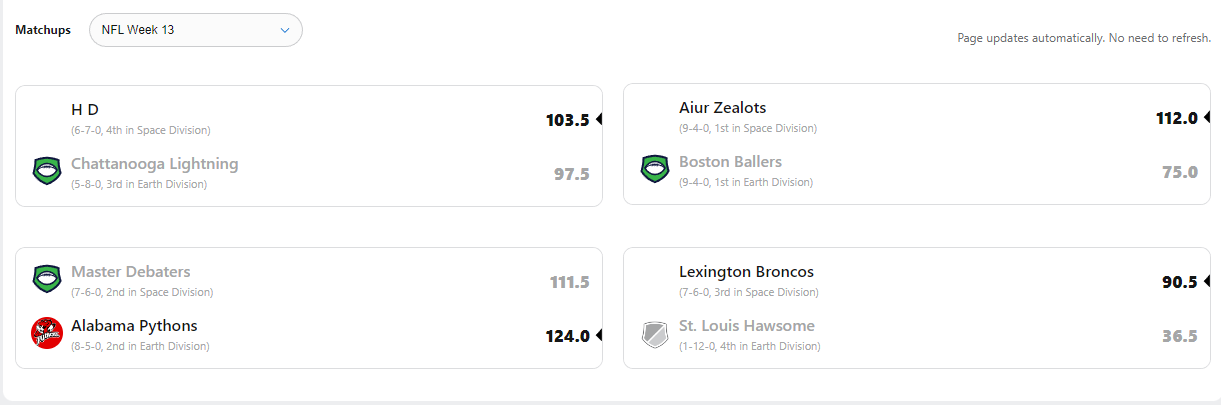This screenshot has width=1221, height=405.
Task: Expand week selector using the chevron arrow
Action: pyautogui.click(x=285, y=30)
